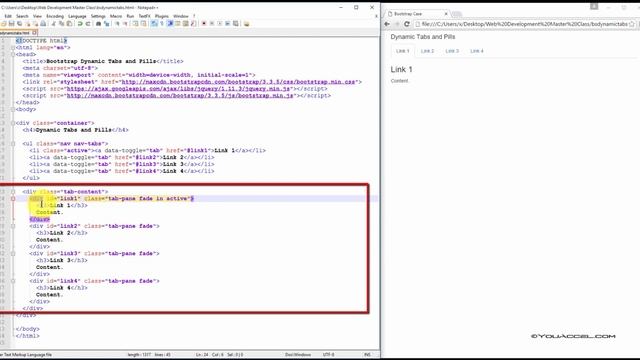Image resolution: width=640 pixels, height=360 pixels.
Task: Collapse the body tag fold marker
Action: coord(13,109)
